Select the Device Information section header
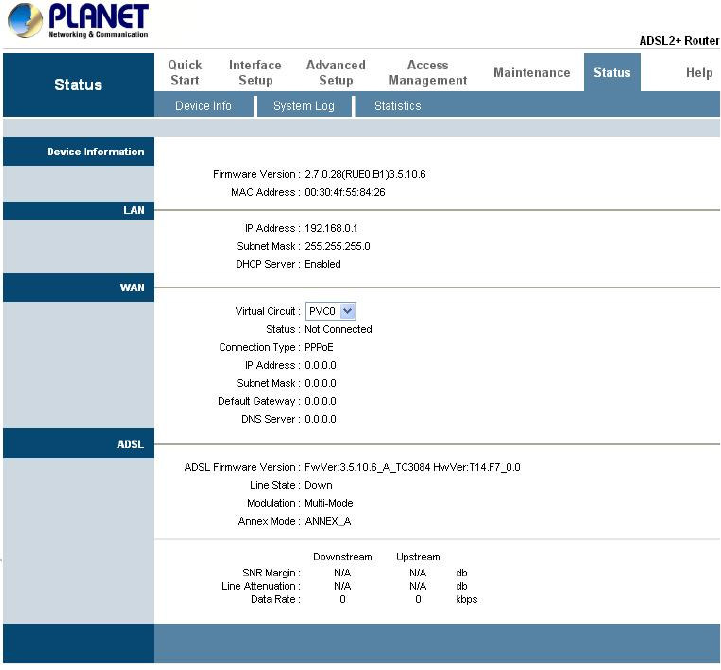Viewport: 721px width, 670px height. (x=79, y=151)
